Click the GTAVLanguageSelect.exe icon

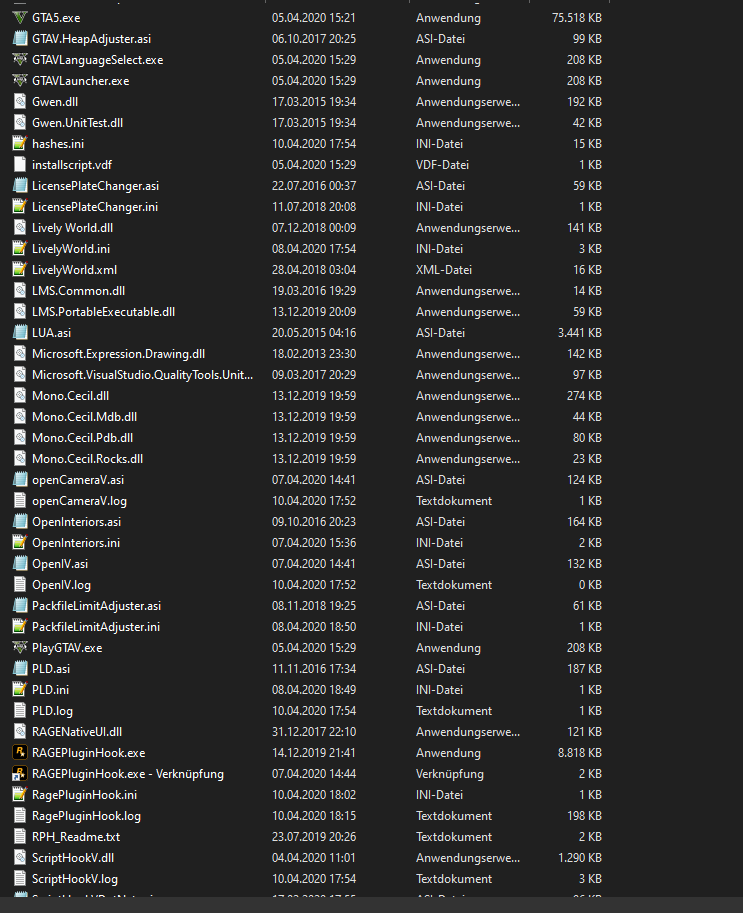click(20, 59)
